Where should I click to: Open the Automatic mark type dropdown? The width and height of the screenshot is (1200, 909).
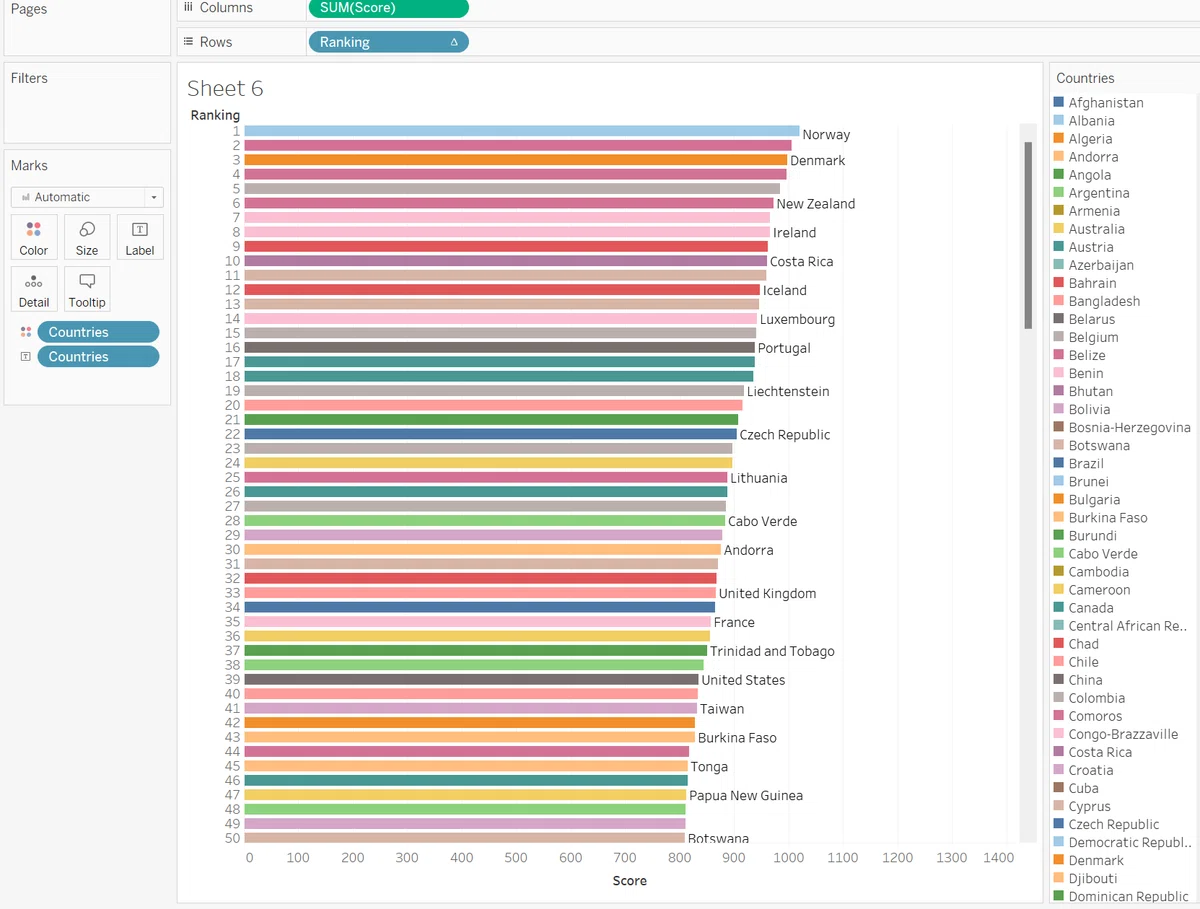(87, 197)
